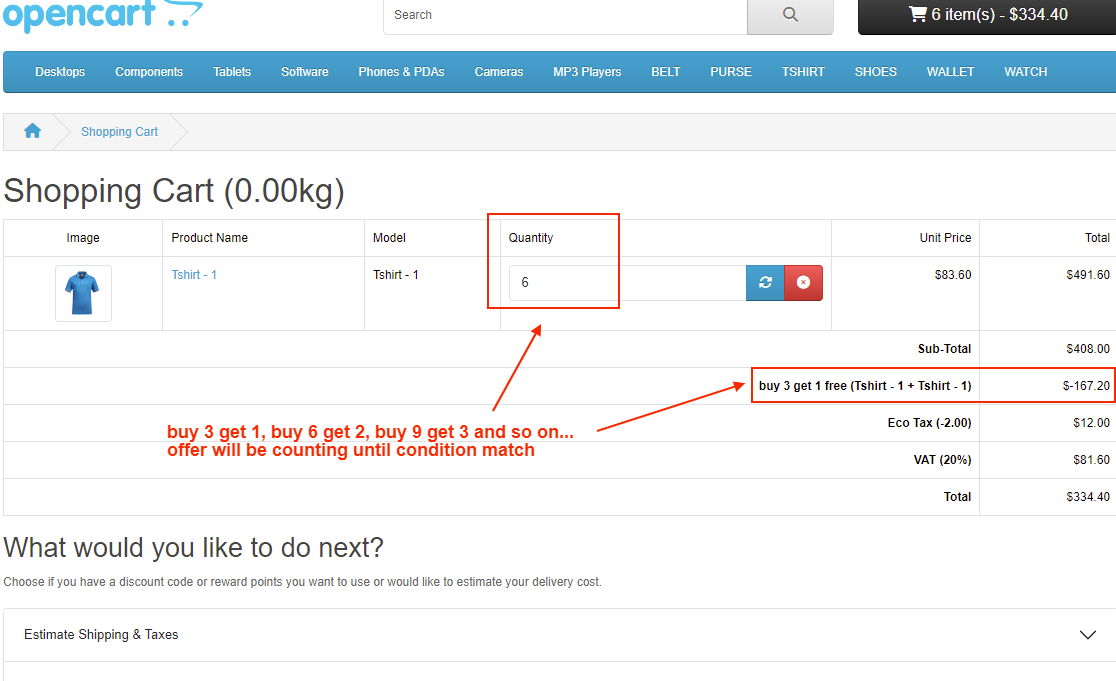Open the MP3 Players menu
Screen dimensions: 1116x681
coord(587,72)
